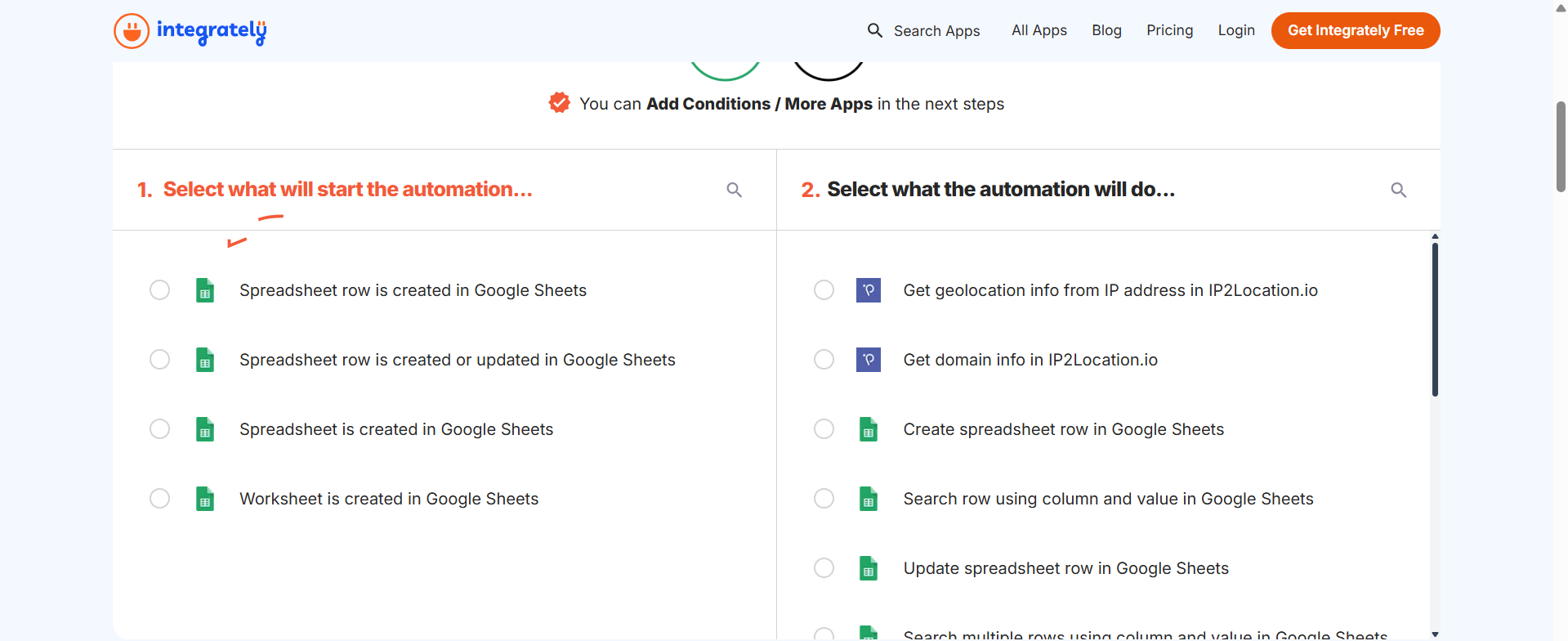Viewport: 1568px width, 641px height.
Task: Click text 'Worksheet is created in Google Sheets'
Action: [x=389, y=499]
